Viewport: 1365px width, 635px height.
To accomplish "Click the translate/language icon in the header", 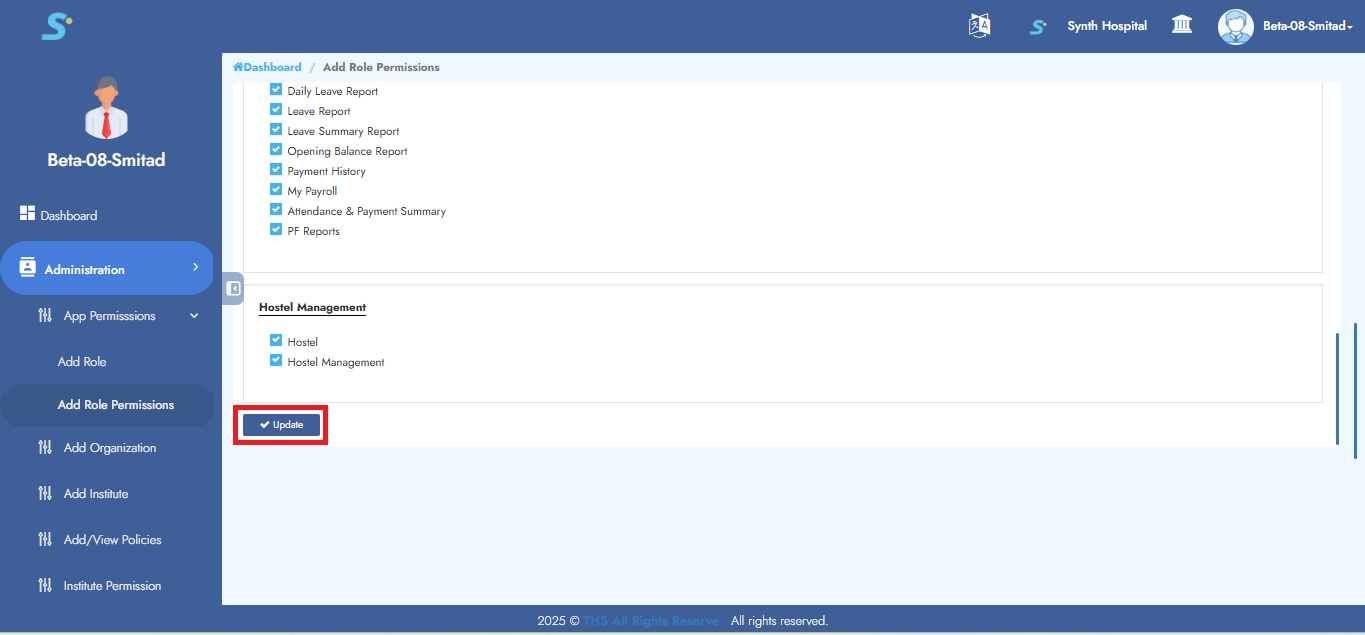I will tap(979, 25).
